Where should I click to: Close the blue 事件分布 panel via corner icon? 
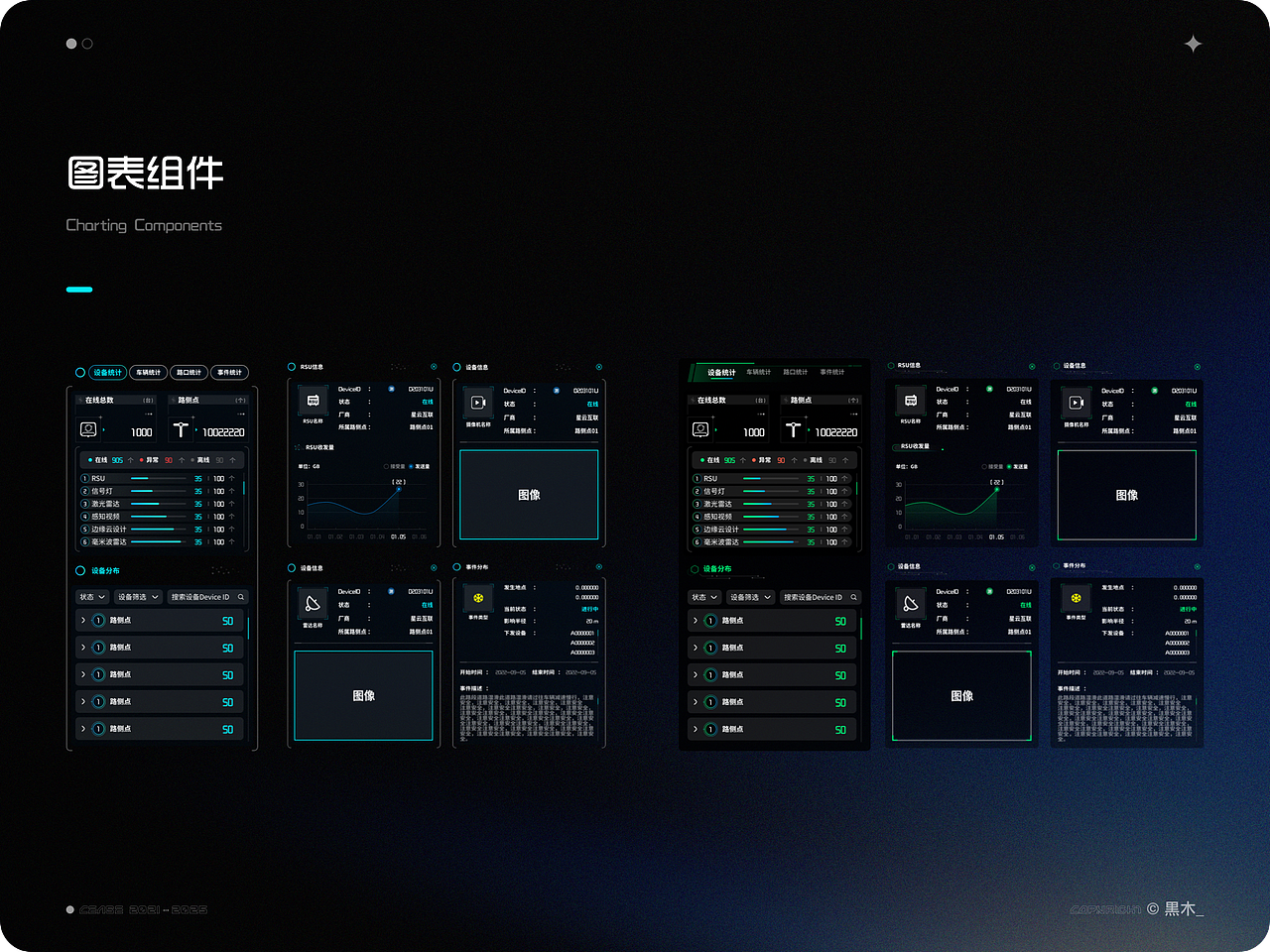pos(599,567)
